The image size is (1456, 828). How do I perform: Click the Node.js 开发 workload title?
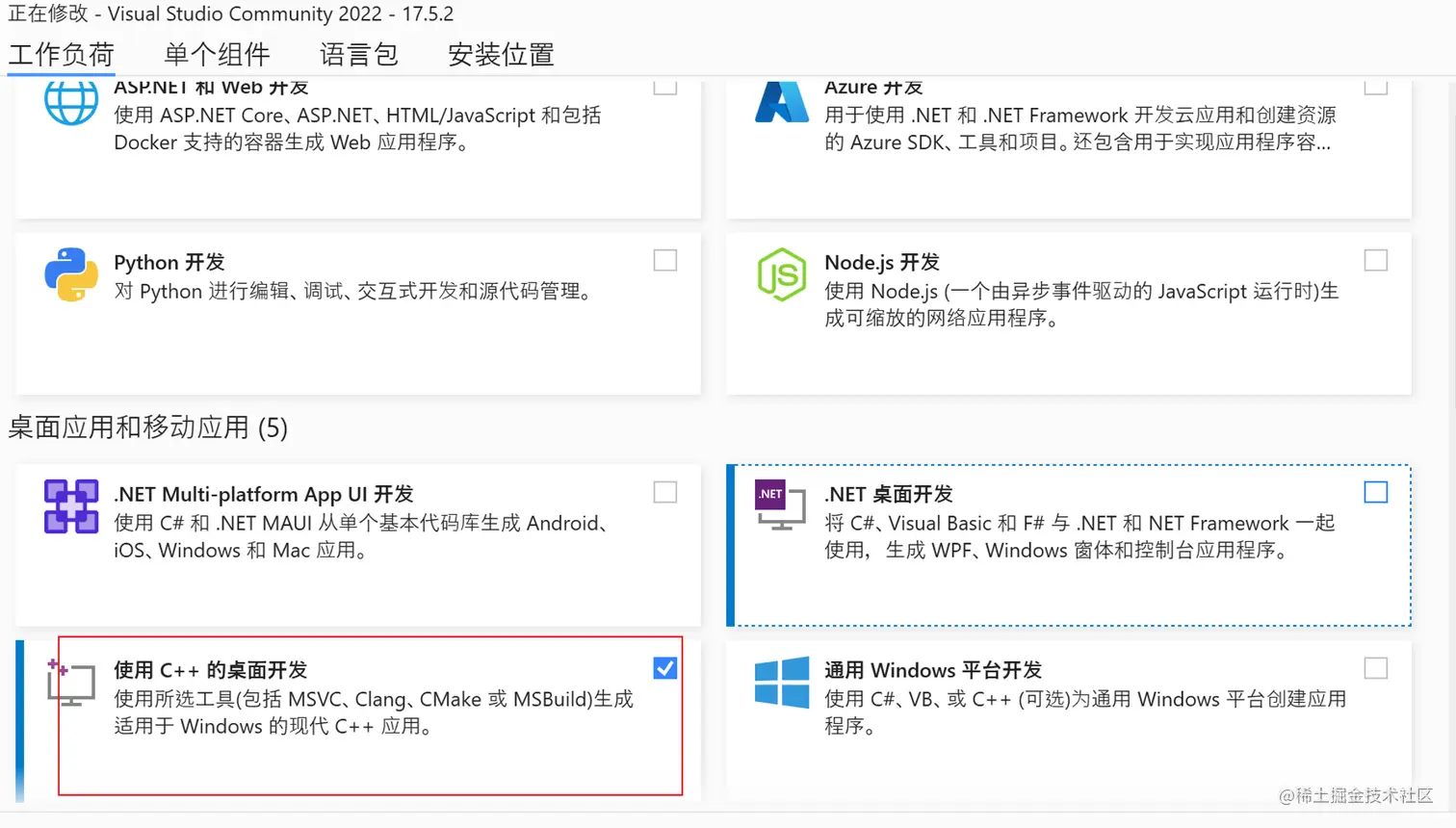pyautogui.click(x=881, y=263)
